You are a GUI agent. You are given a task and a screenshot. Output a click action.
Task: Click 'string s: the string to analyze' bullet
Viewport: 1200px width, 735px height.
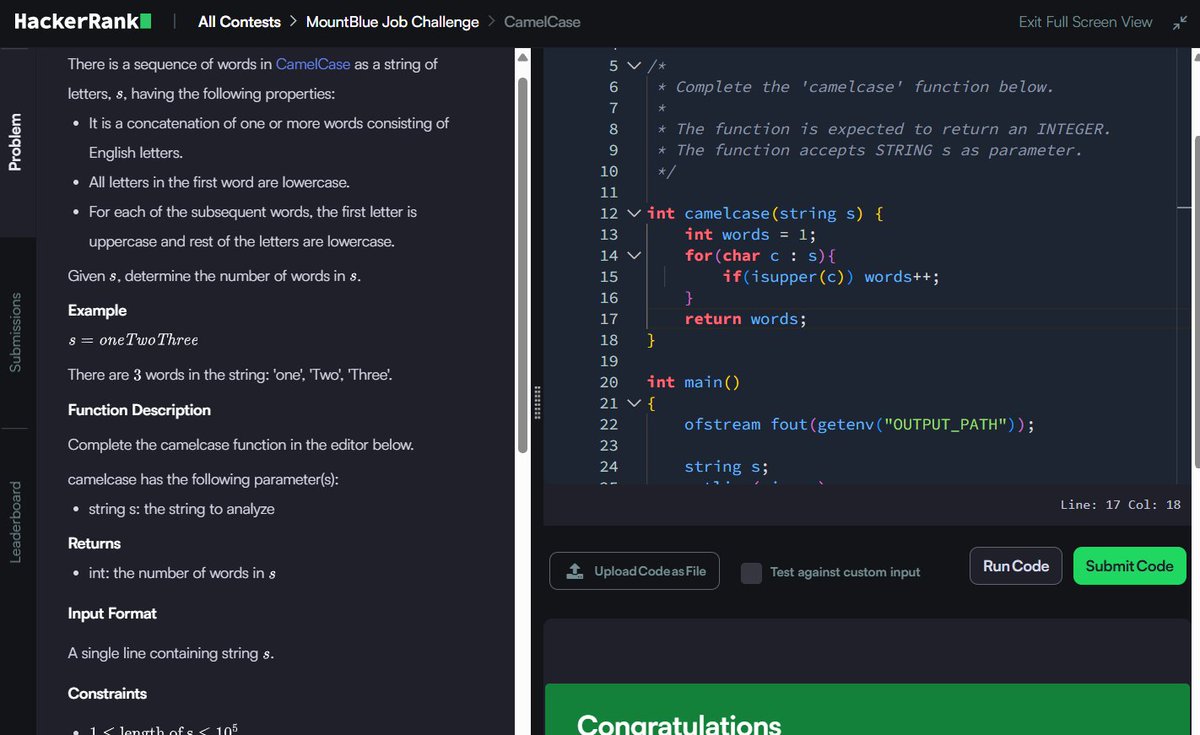(x=181, y=509)
